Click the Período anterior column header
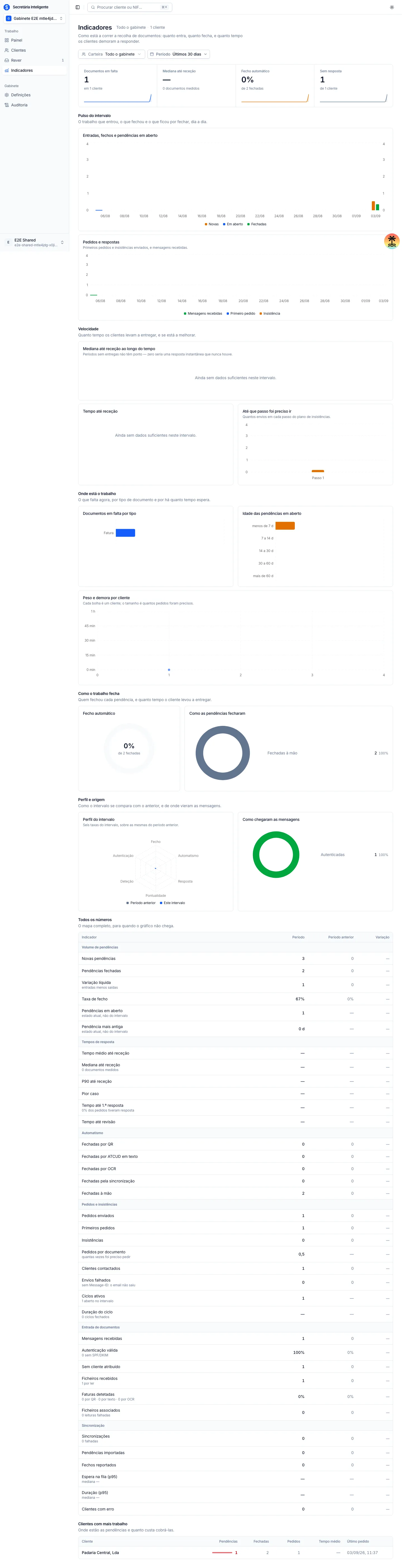The height and width of the screenshot is (1568, 402). pyautogui.click(x=341, y=937)
